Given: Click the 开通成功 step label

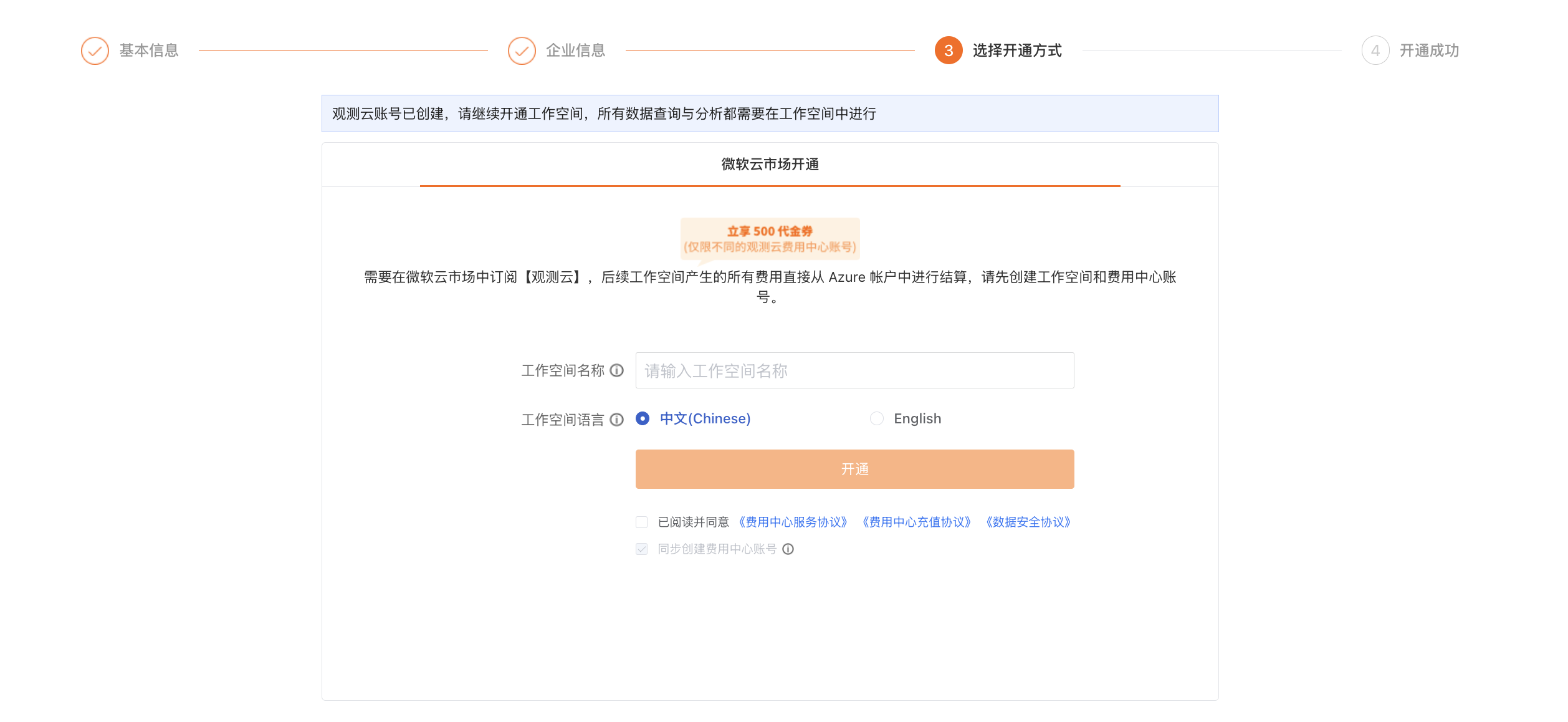Looking at the screenshot, I should pos(1430,51).
